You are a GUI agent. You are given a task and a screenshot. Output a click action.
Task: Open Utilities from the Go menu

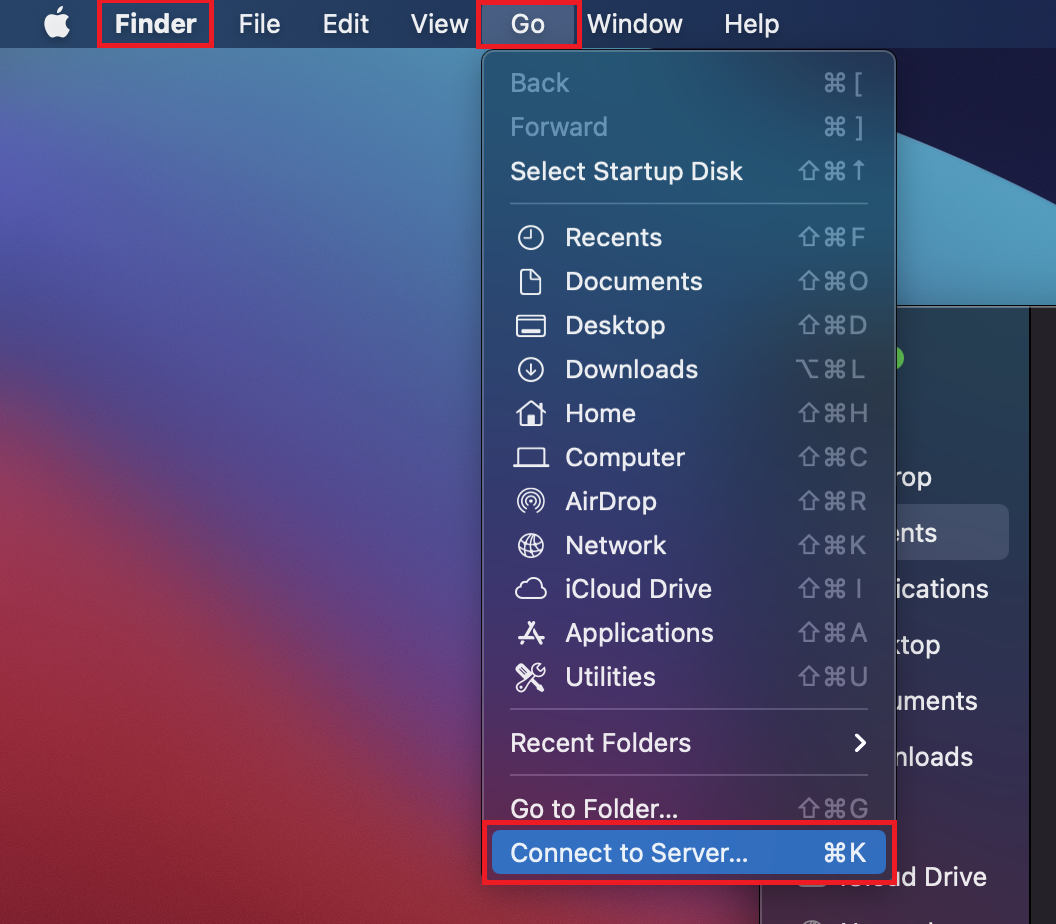(688, 677)
